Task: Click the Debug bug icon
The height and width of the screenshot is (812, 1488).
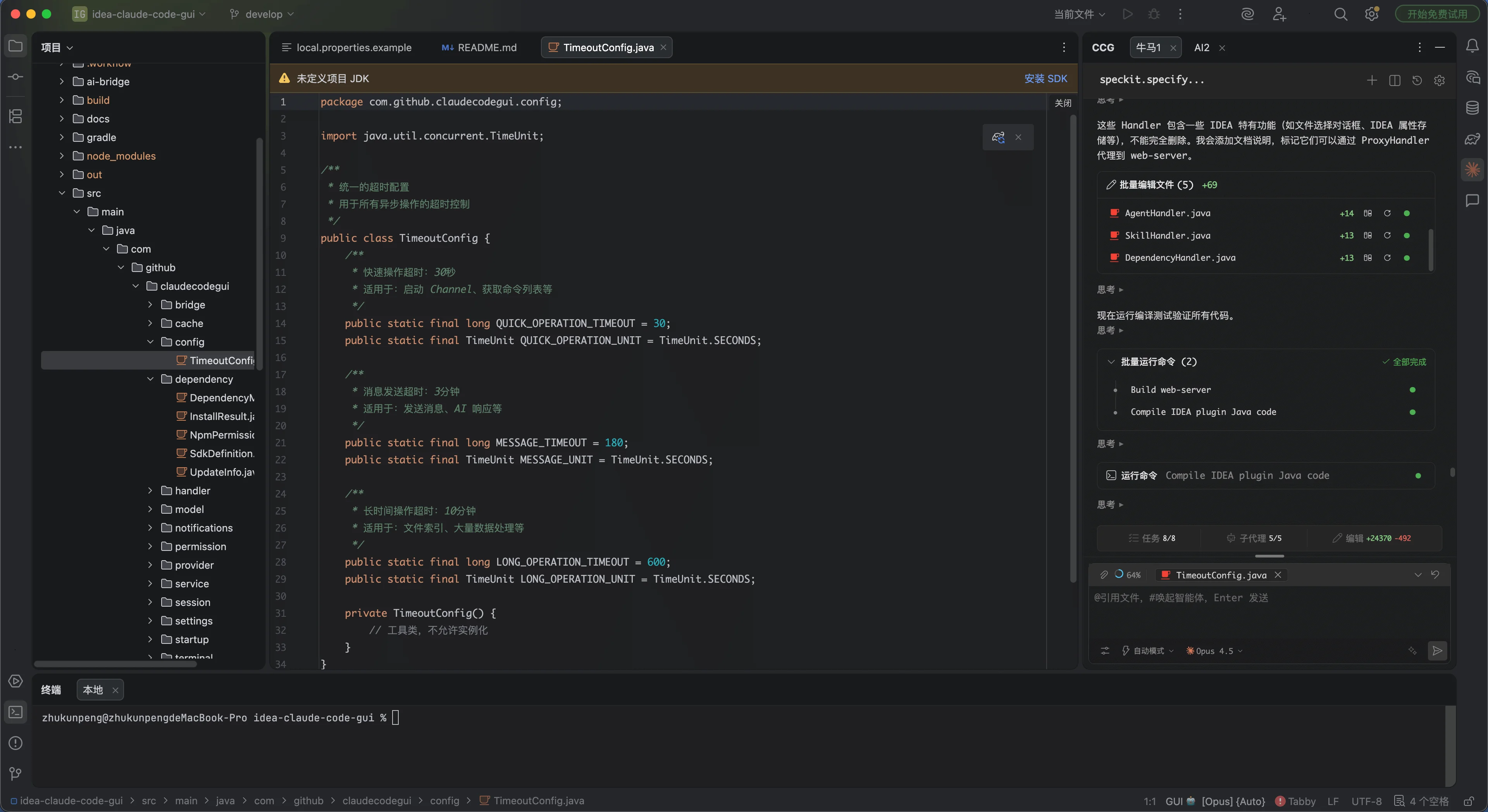Action: (1154, 14)
